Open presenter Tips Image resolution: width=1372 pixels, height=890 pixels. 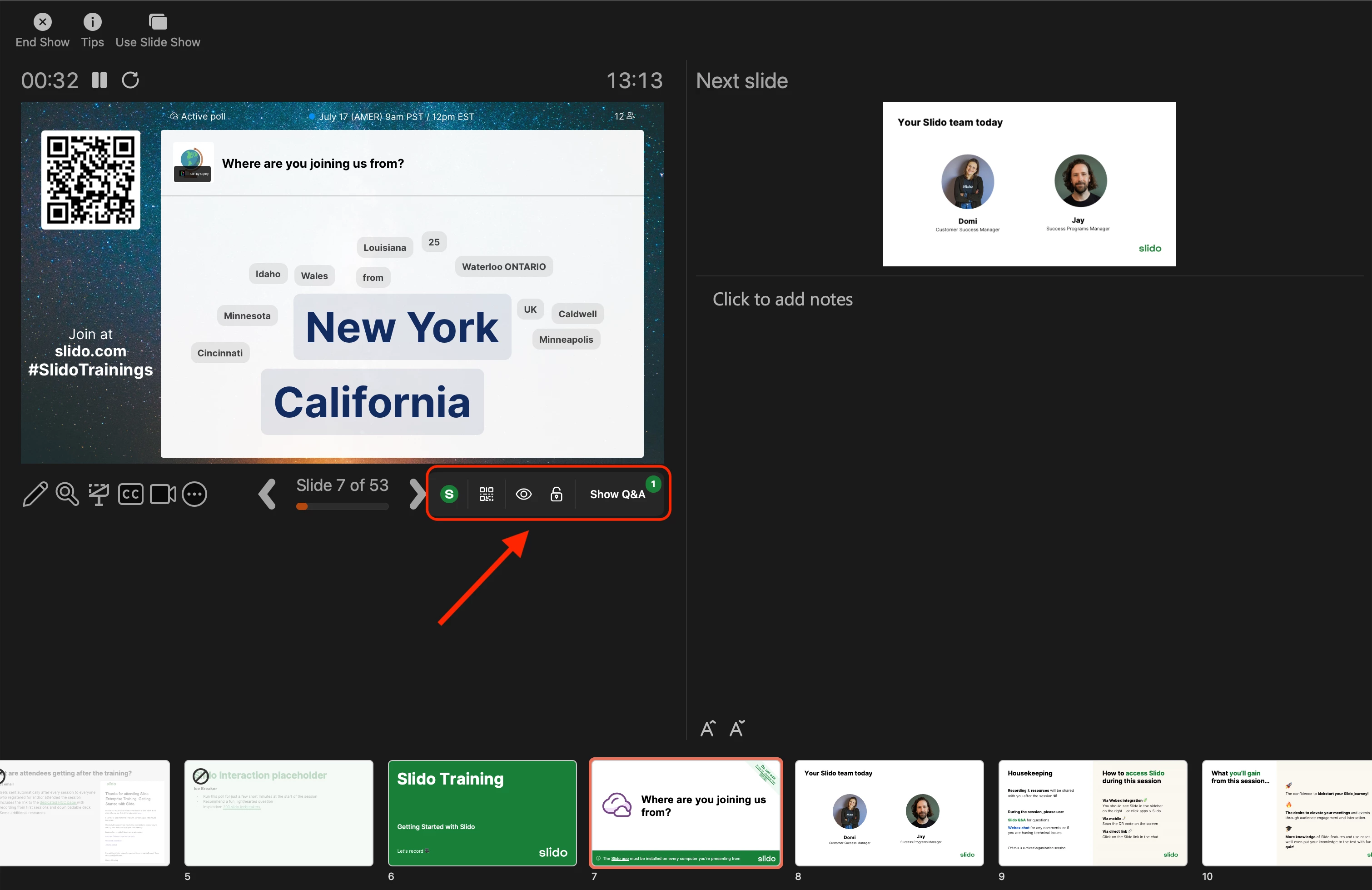pos(92,30)
